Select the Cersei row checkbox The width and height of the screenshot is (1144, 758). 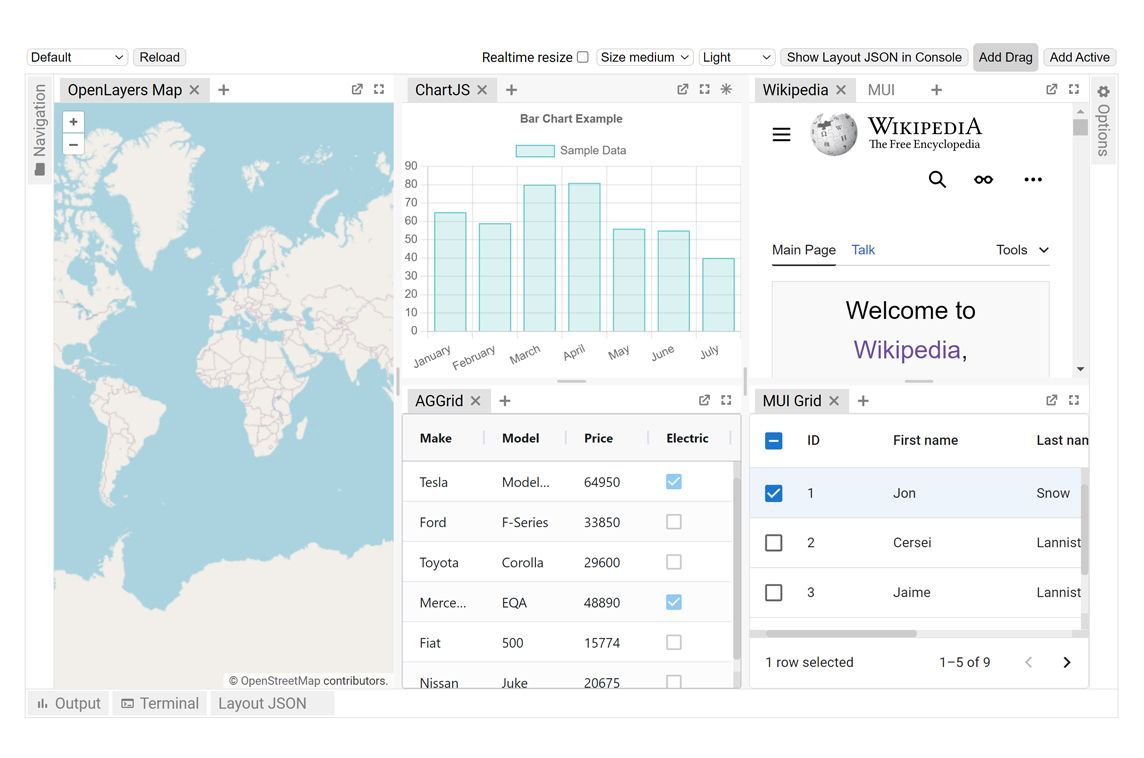[773, 543]
